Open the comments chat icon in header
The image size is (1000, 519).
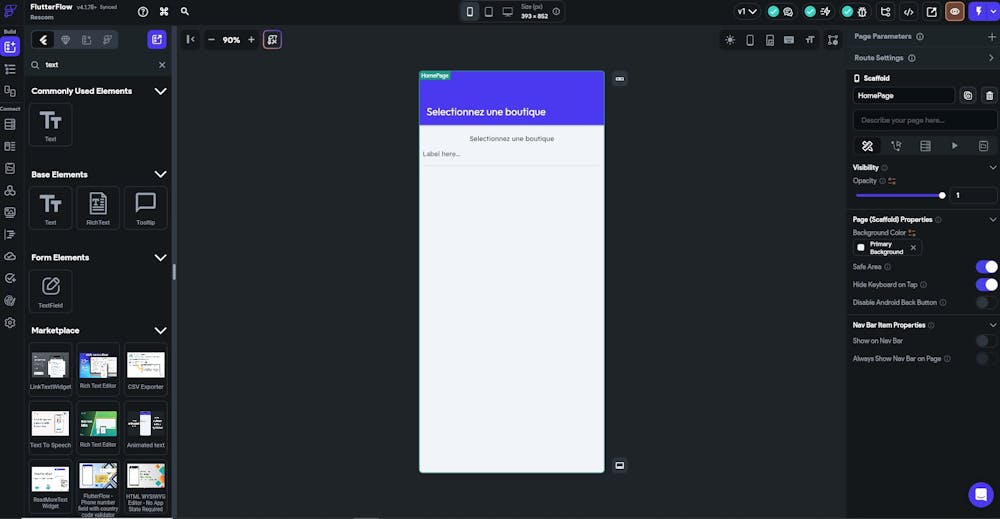tap(788, 11)
